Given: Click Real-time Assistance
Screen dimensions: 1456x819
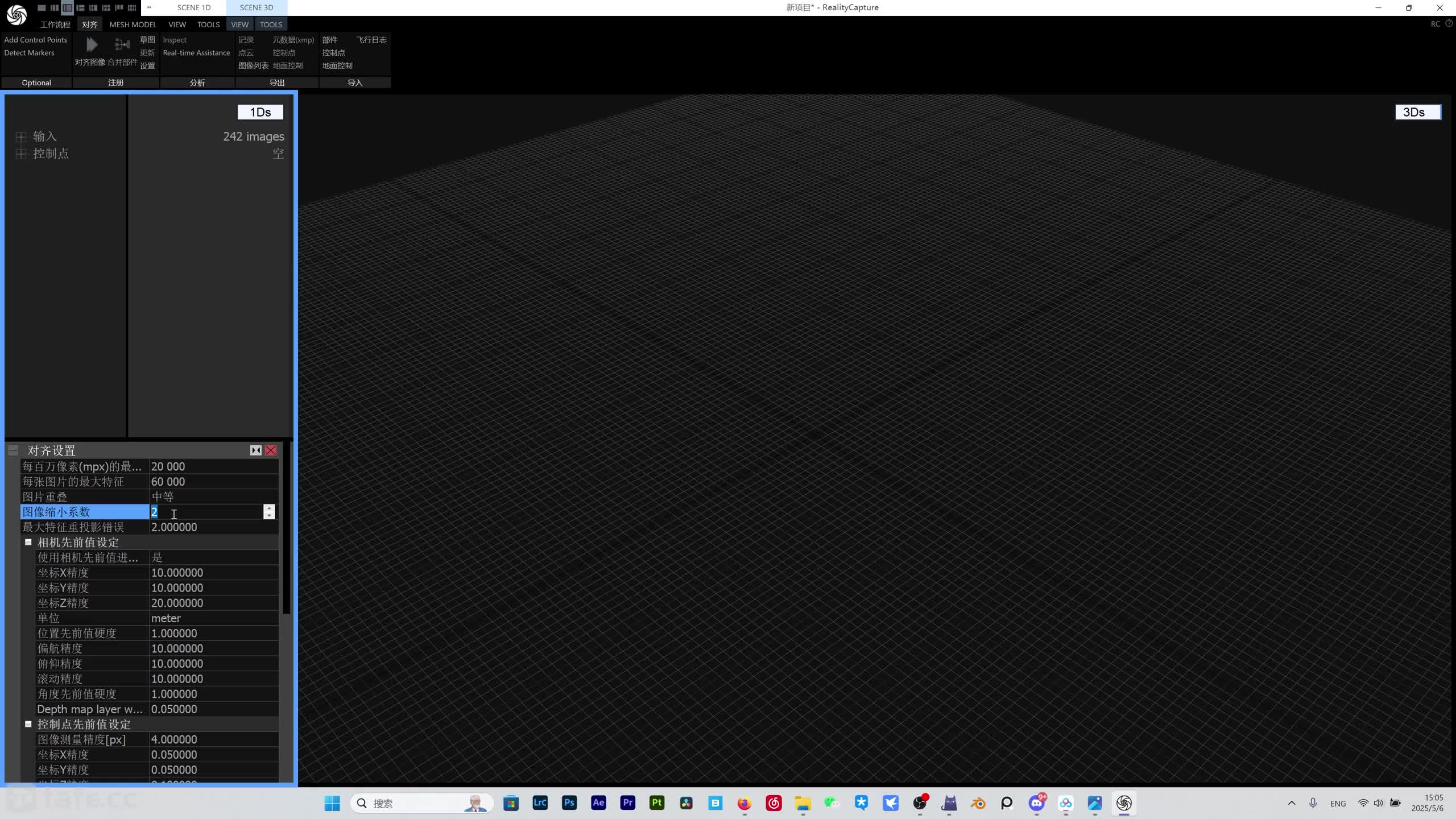Looking at the screenshot, I should pos(196,53).
